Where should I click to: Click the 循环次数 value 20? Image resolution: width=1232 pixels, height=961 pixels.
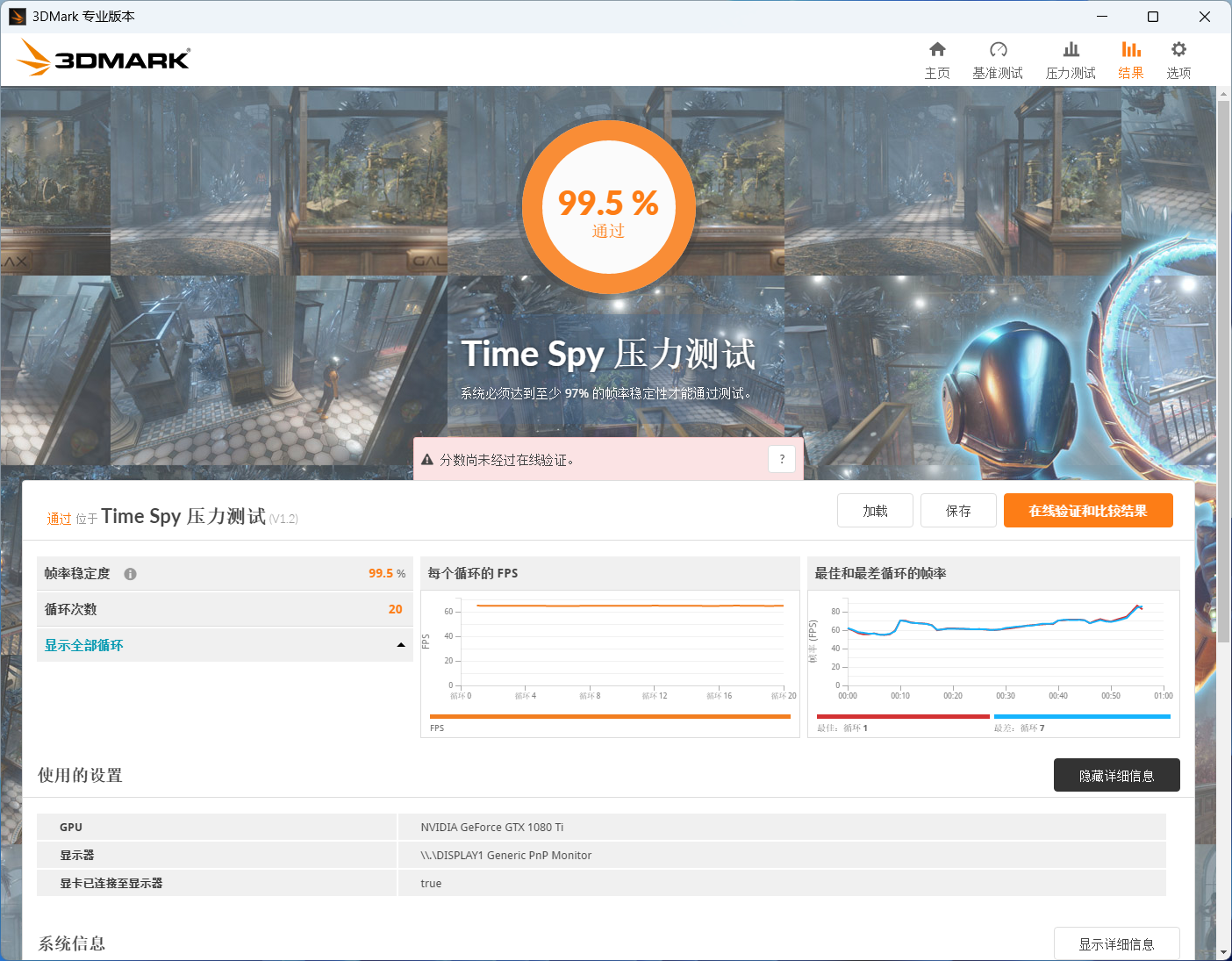tap(396, 609)
